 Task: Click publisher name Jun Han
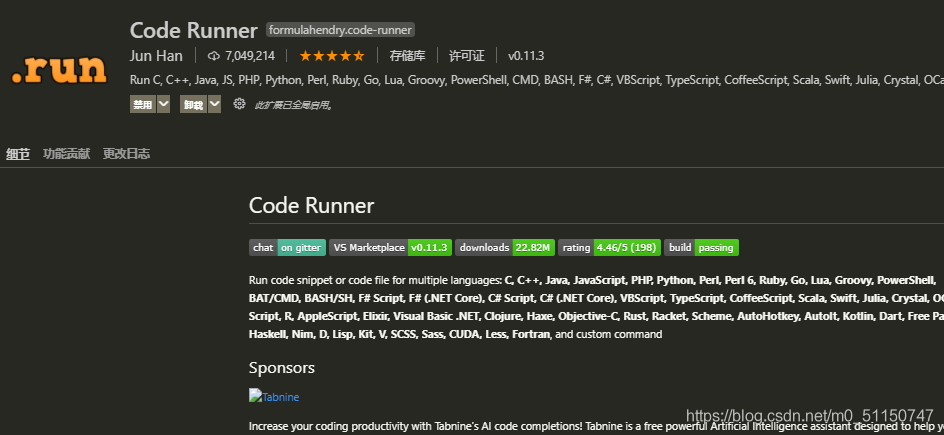[x=156, y=56]
